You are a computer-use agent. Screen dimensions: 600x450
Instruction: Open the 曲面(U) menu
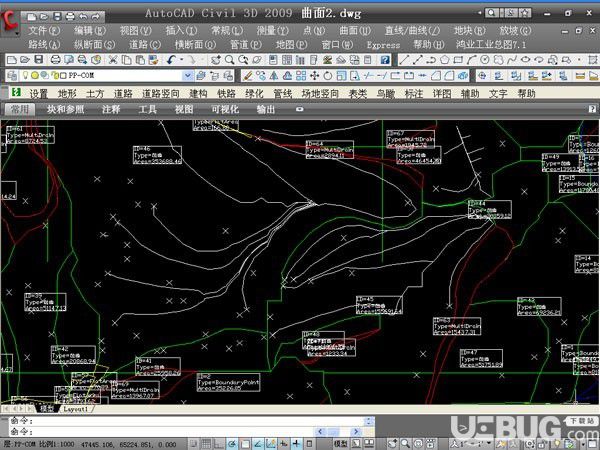(x=355, y=31)
